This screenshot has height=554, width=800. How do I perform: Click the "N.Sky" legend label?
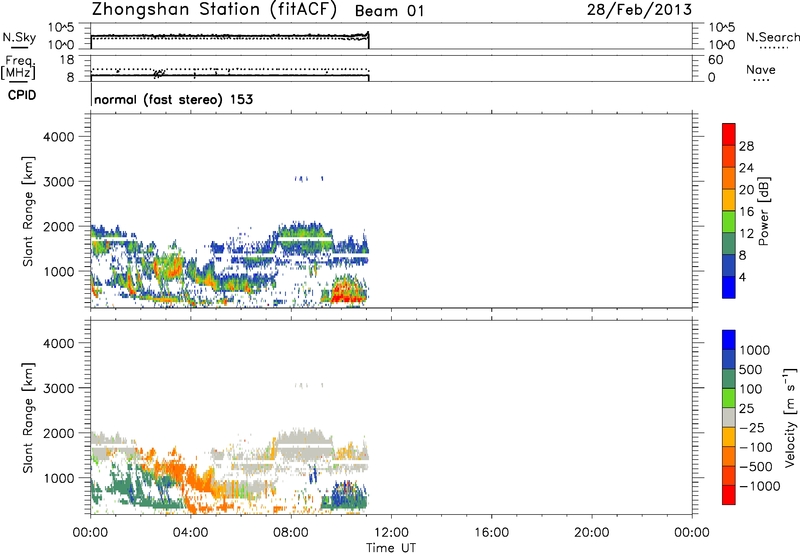tap(19, 37)
